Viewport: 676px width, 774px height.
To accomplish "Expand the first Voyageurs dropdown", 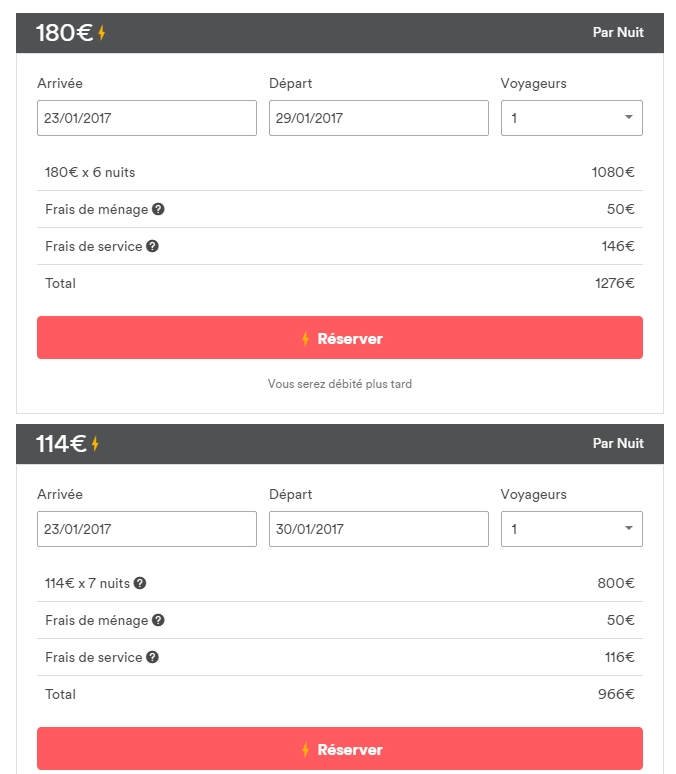I will pyautogui.click(x=571, y=118).
